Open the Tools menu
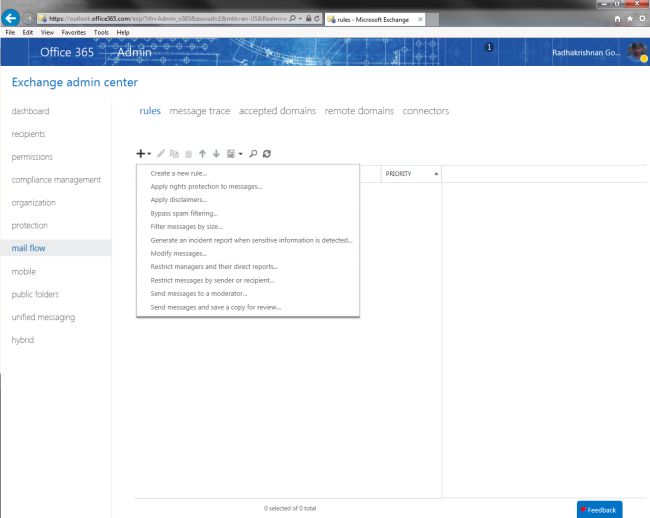The width and height of the screenshot is (650, 518). click(x=101, y=32)
